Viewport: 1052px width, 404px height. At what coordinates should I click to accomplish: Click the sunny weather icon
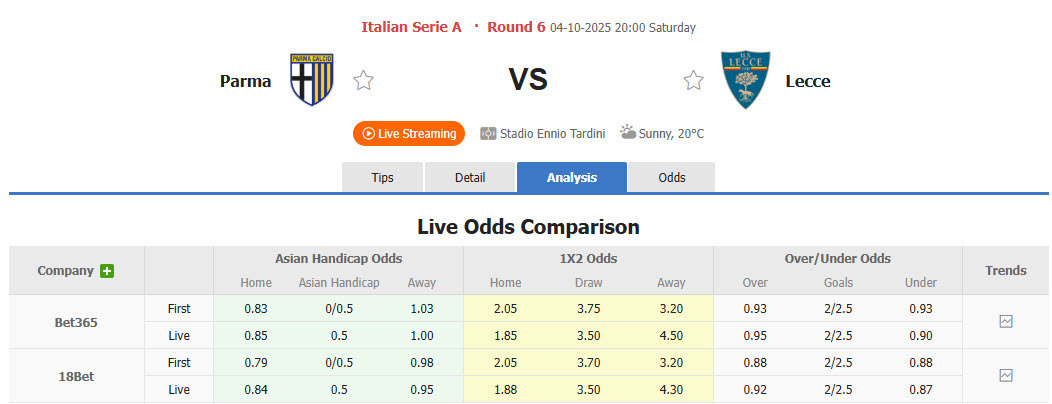point(628,132)
